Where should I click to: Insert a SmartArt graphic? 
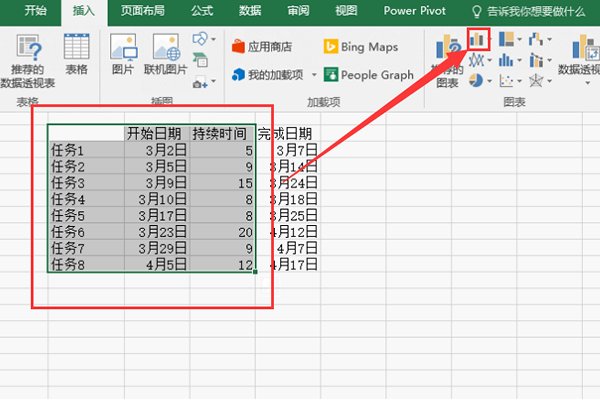tap(200, 60)
